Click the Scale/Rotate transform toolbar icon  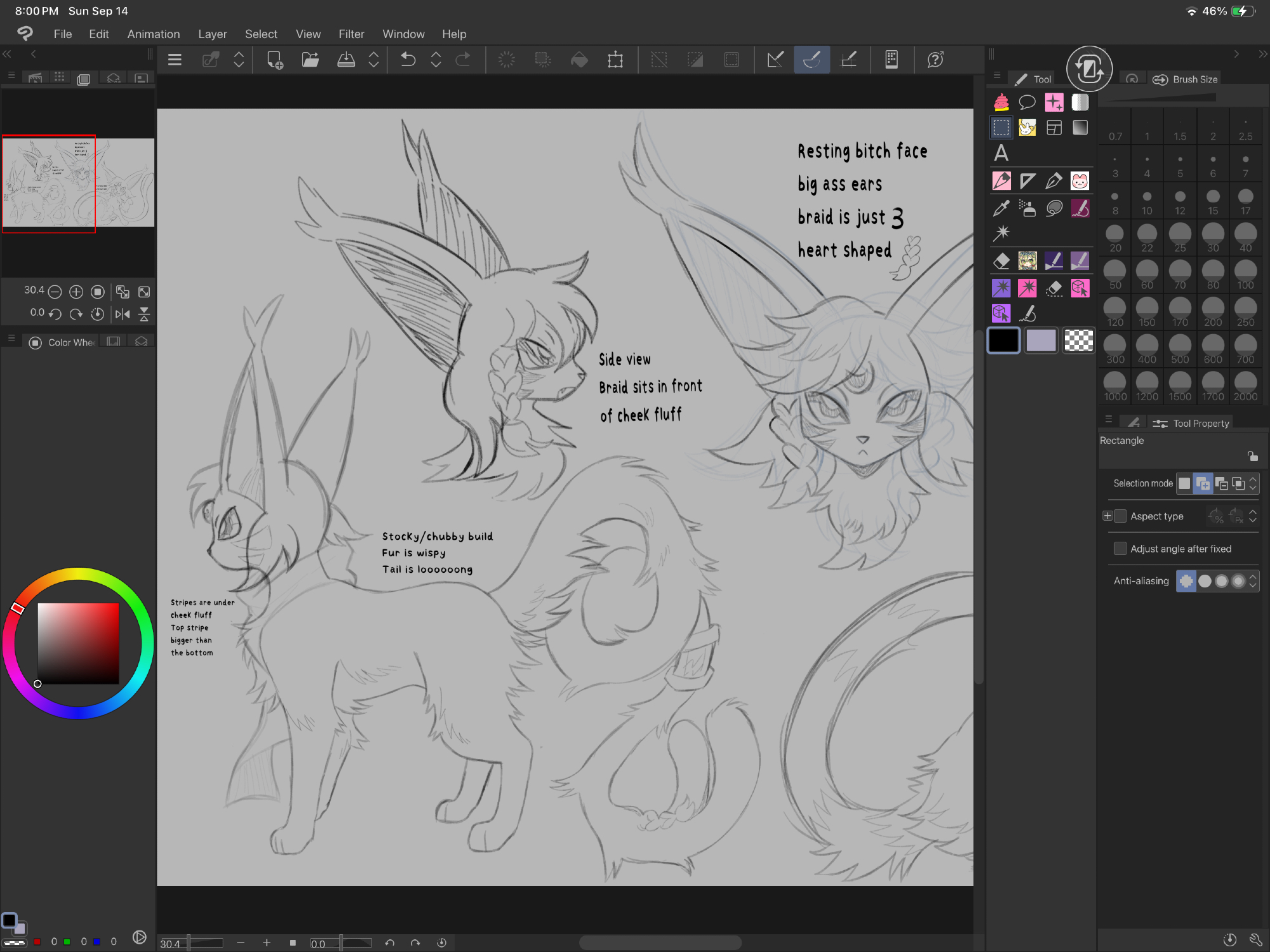(x=615, y=60)
